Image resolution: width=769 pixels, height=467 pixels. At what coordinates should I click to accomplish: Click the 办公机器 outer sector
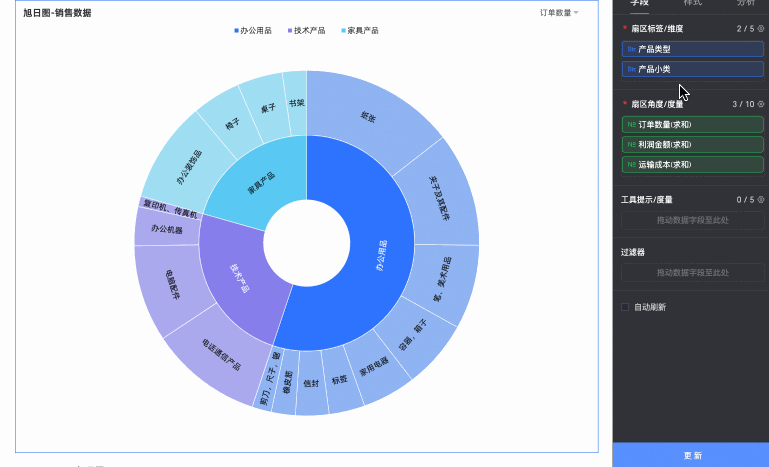tap(167, 229)
